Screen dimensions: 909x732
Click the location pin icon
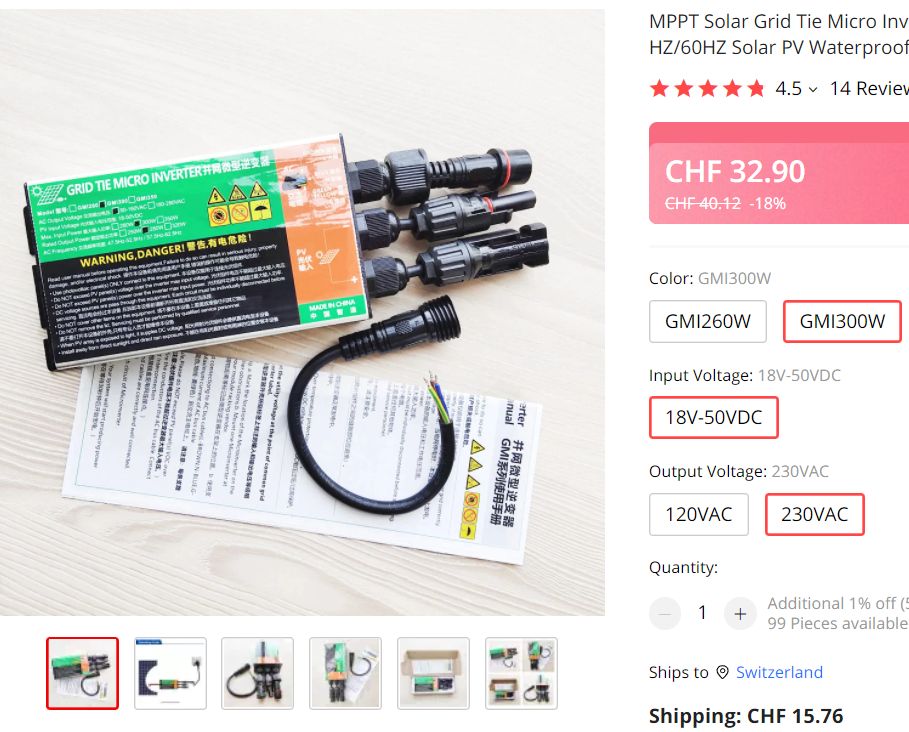tap(722, 672)
